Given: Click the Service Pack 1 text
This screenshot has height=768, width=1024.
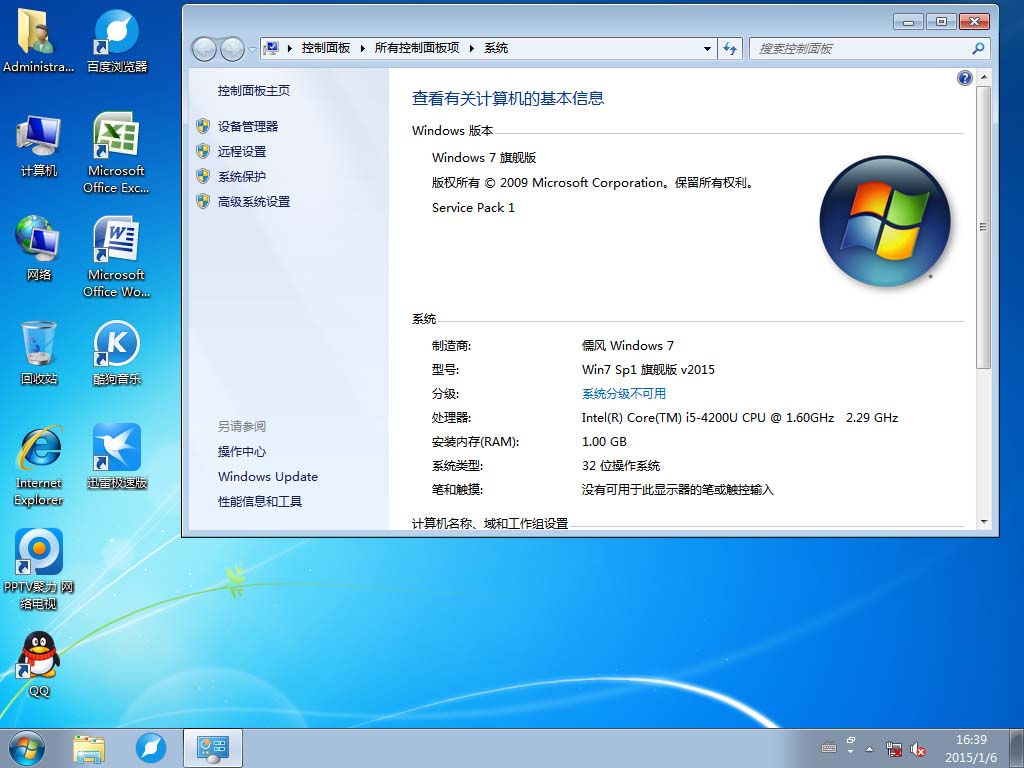Looking at the screenshot, I should [473, 208].
